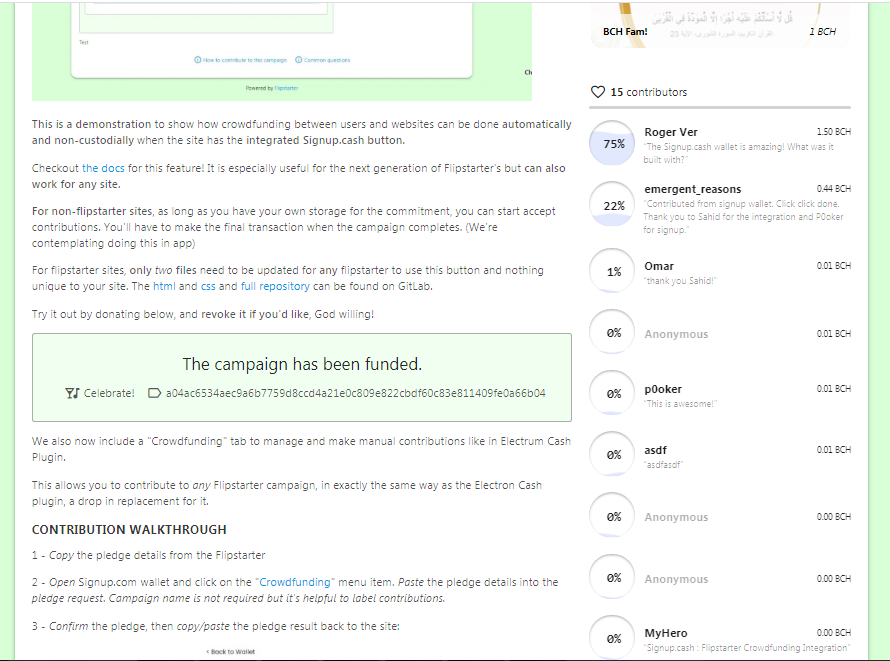
Task: Click the Celebrate! button
Action: (x=100, y=393)
